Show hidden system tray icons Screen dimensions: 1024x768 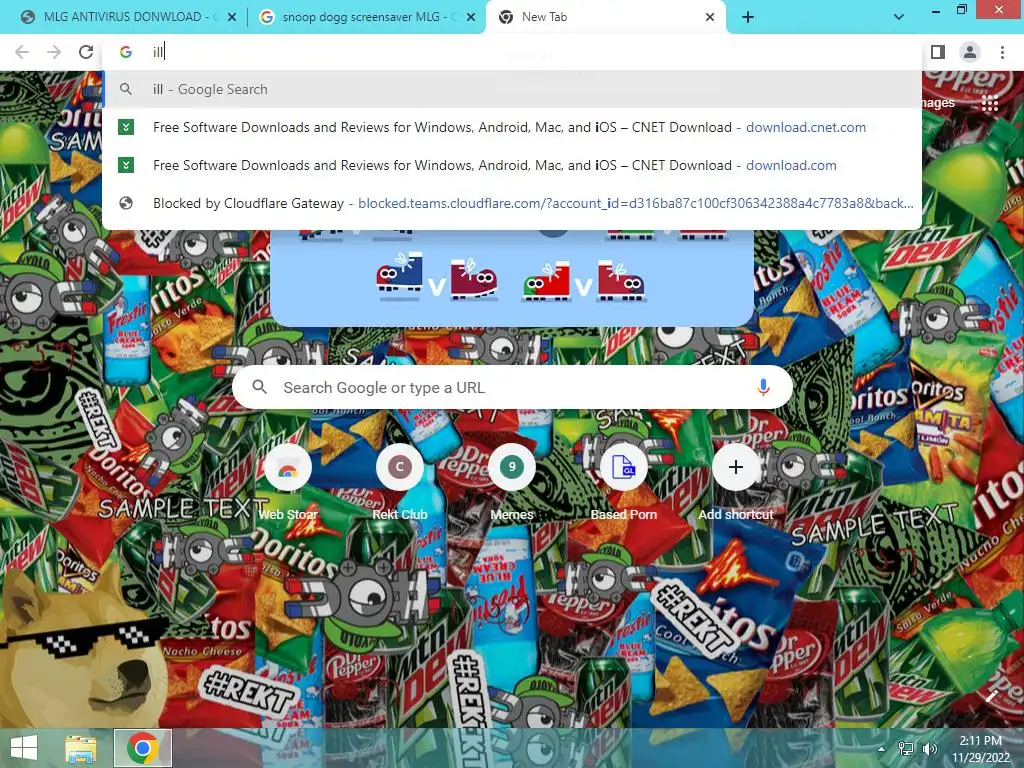882,749
